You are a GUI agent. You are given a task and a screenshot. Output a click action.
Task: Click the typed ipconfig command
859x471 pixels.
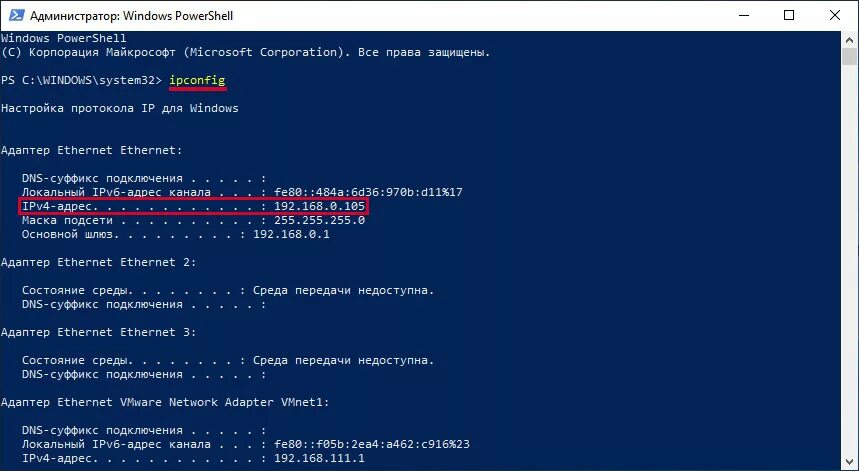tap(197, 80)
